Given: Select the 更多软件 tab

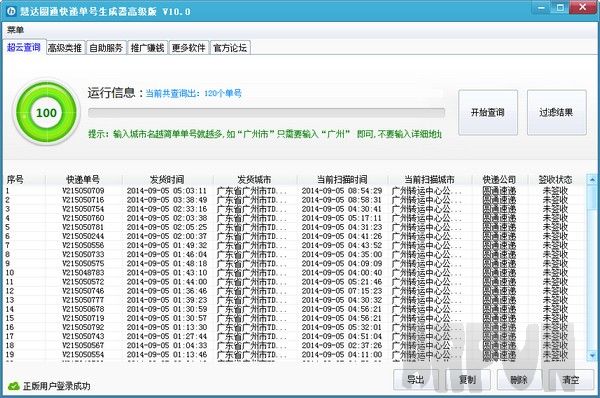Looking at the screenshot, I should (x=189, y=48).
